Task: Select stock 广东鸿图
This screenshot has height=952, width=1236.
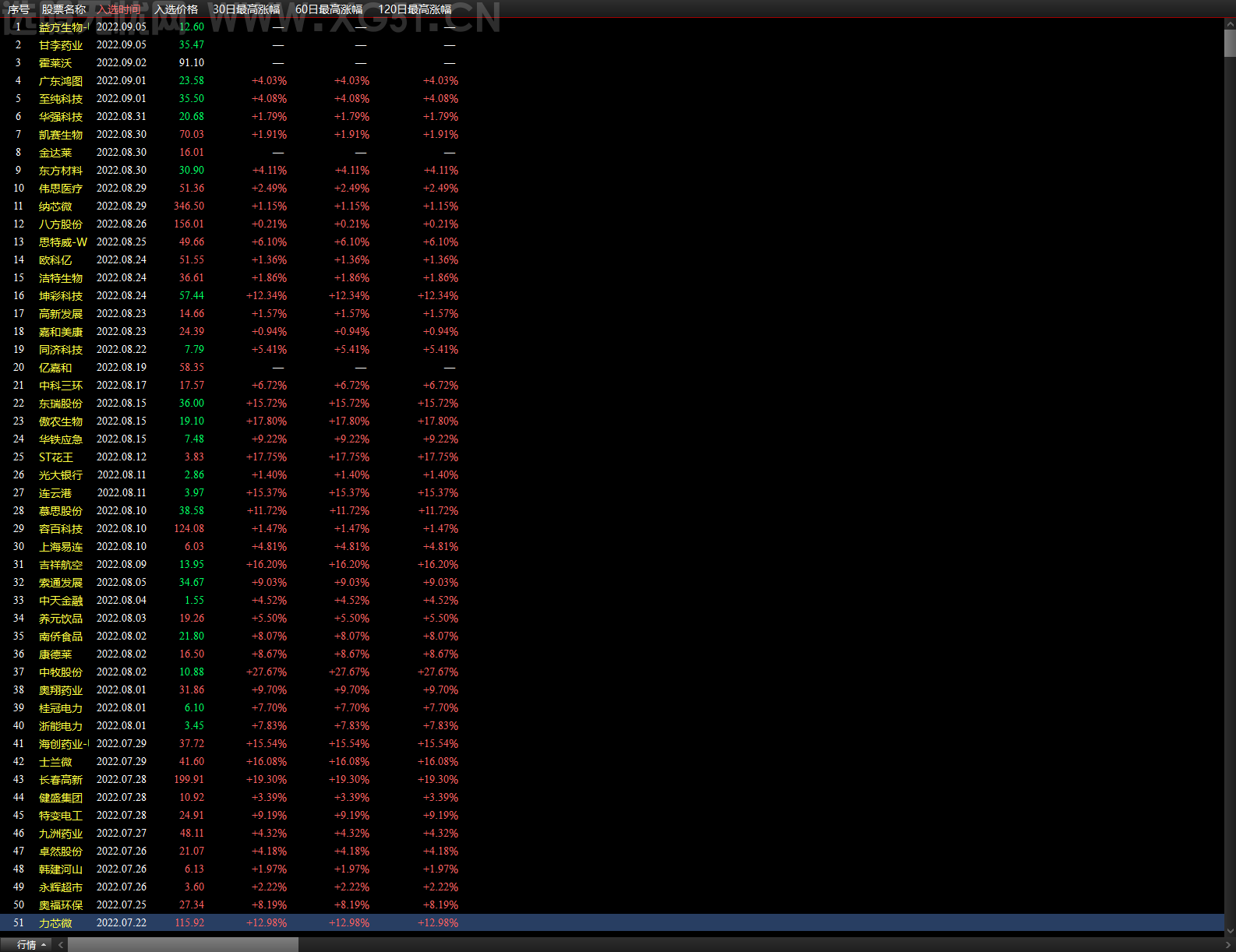Action: point(61,81)
